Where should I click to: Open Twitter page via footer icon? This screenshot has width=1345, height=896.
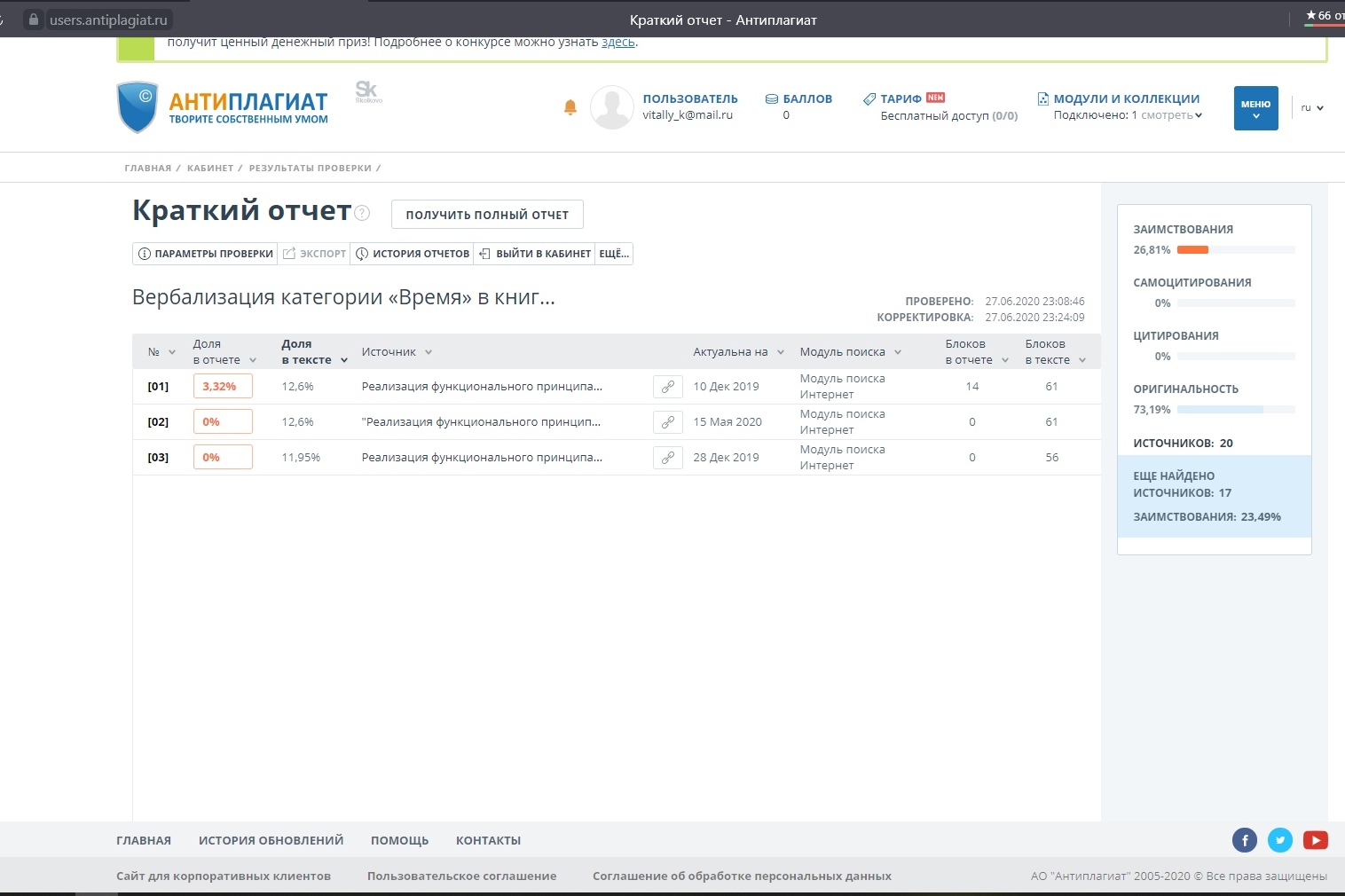1279,840
